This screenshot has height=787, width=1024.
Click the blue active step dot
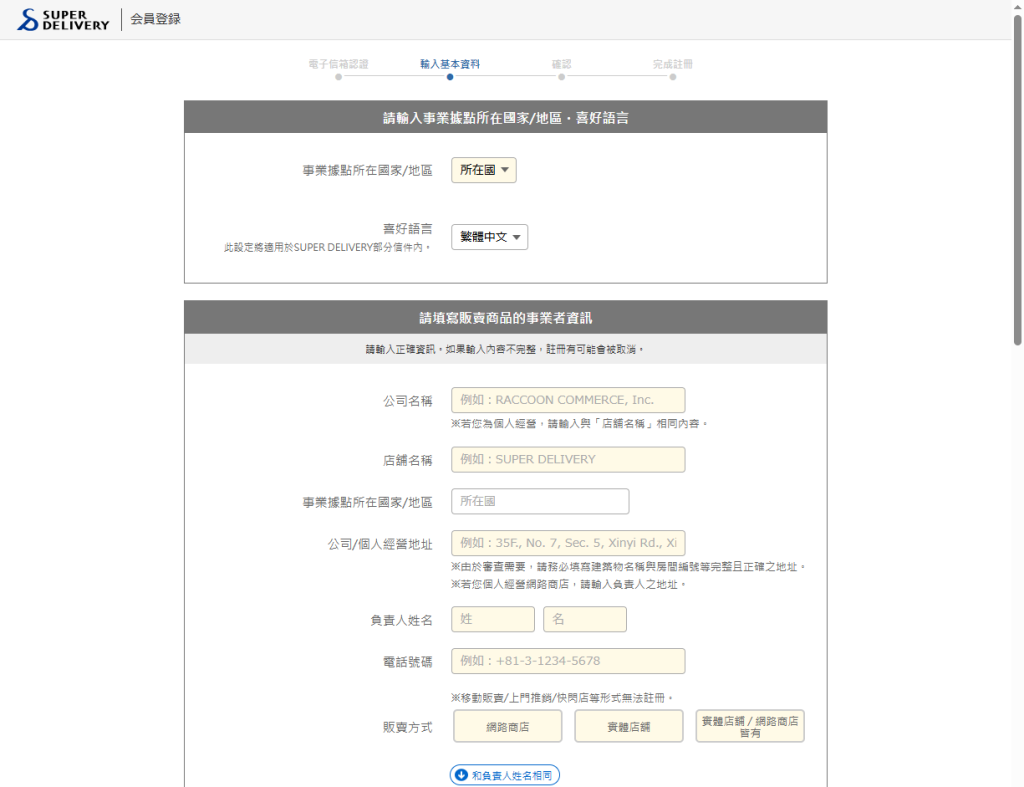click(450, 77)
